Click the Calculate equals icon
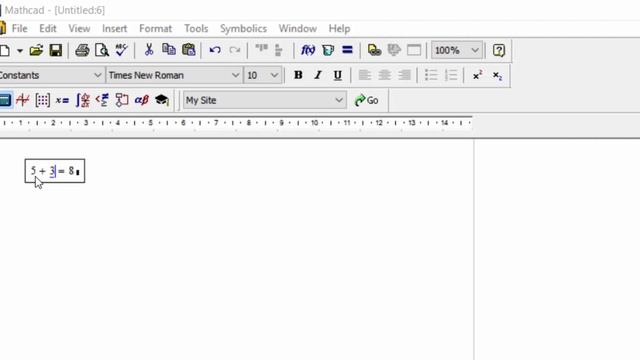 (347, 50)
